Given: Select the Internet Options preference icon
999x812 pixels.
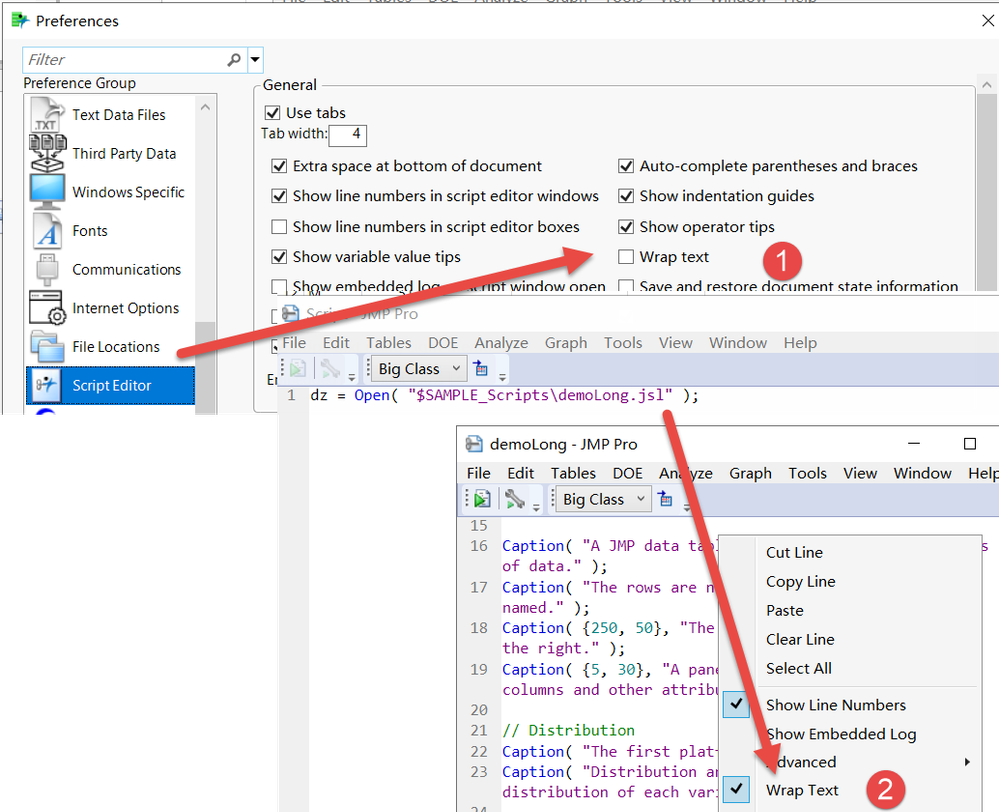Looking at the screenshot, I should pos(47,308).
